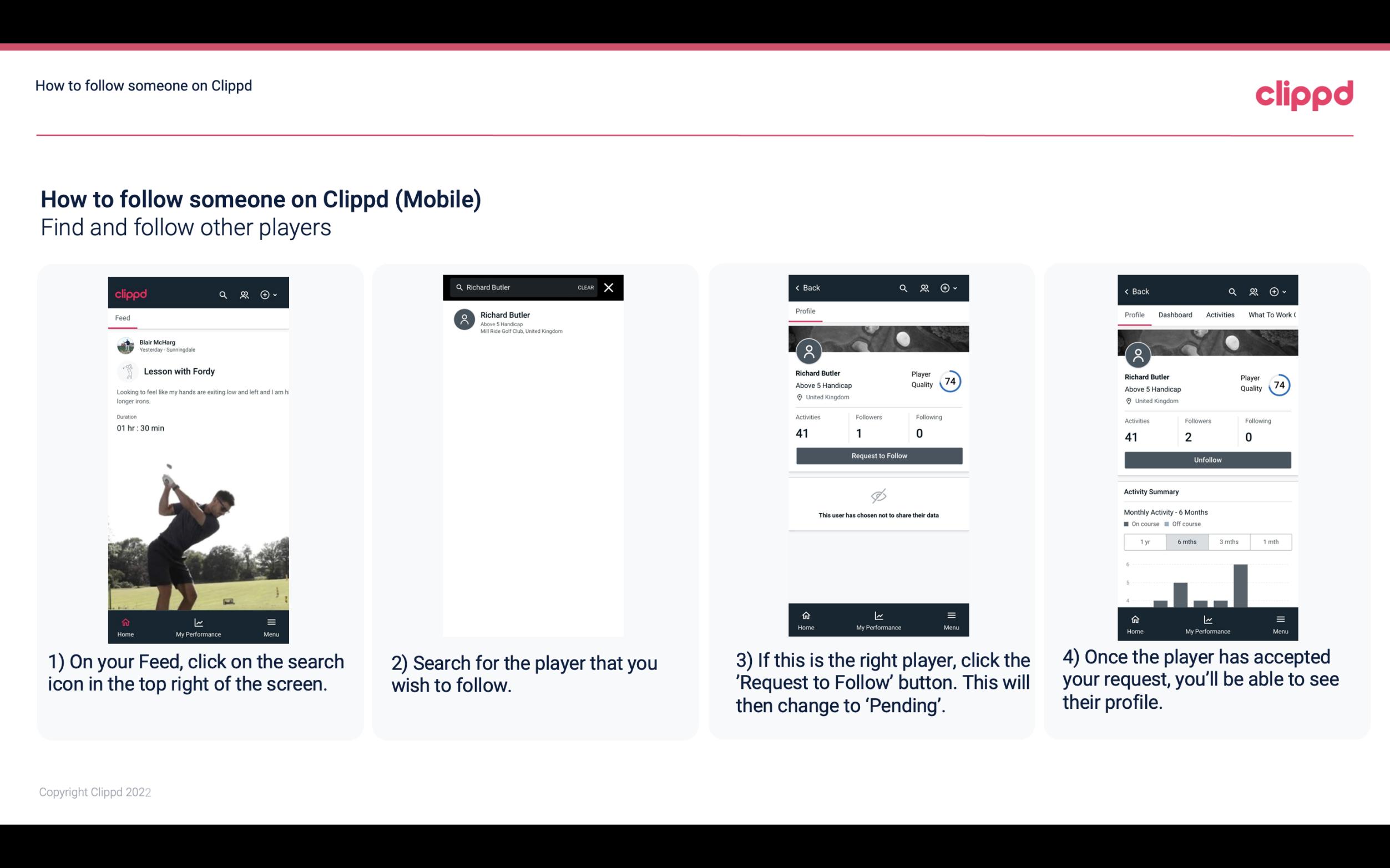Click the Request to Follow button
The image size is (1390, 868).
tap(878, 455)
